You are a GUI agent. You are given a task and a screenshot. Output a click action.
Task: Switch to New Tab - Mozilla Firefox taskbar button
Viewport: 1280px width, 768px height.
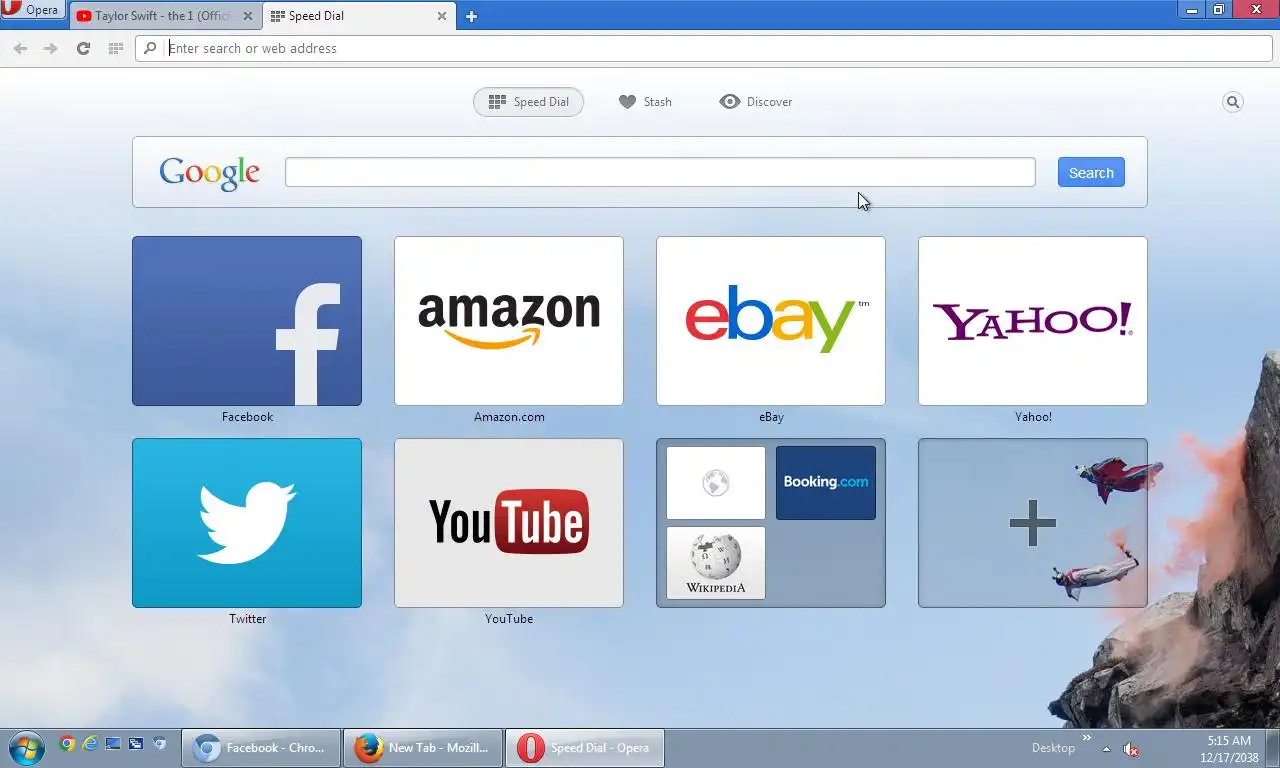coord(423,748)
